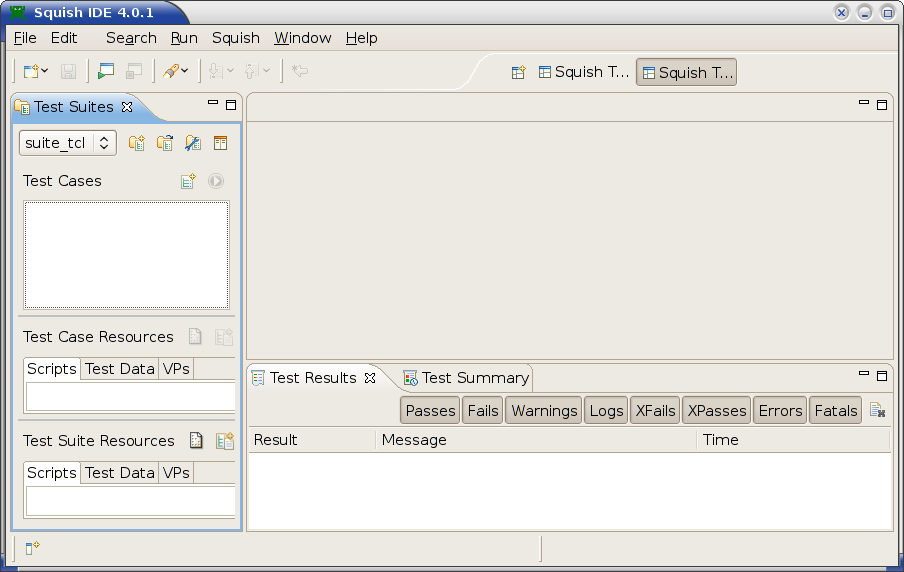Toggle the Logs filter
Viewport: 904px width, 572px height.
click(606, 411)
